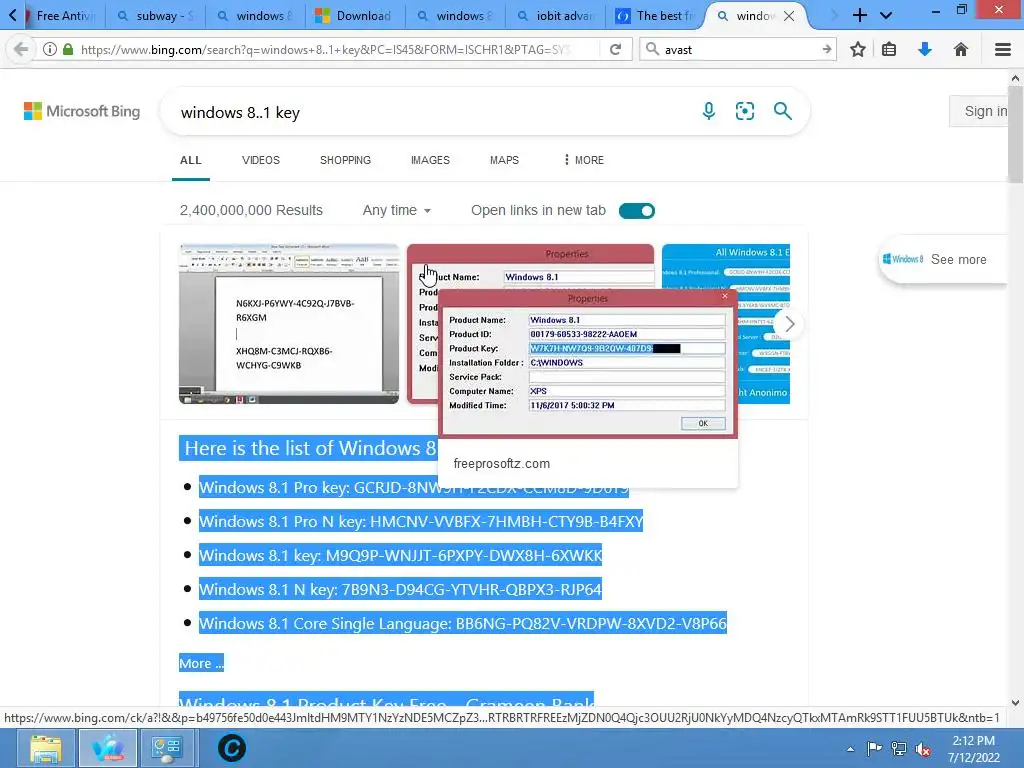Open File Explorer from the taskbar
This screenshot has height=768, width=1024.
point(46,748)
